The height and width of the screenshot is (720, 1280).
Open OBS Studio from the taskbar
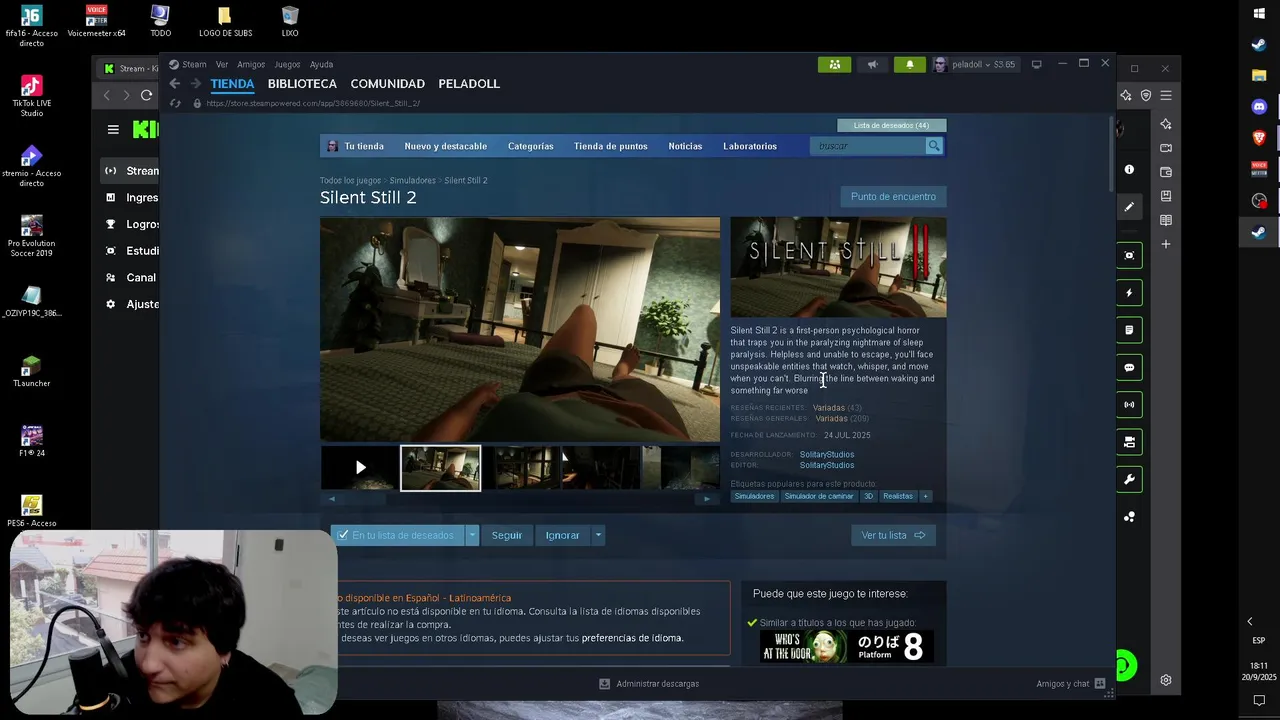[1259, 201]
